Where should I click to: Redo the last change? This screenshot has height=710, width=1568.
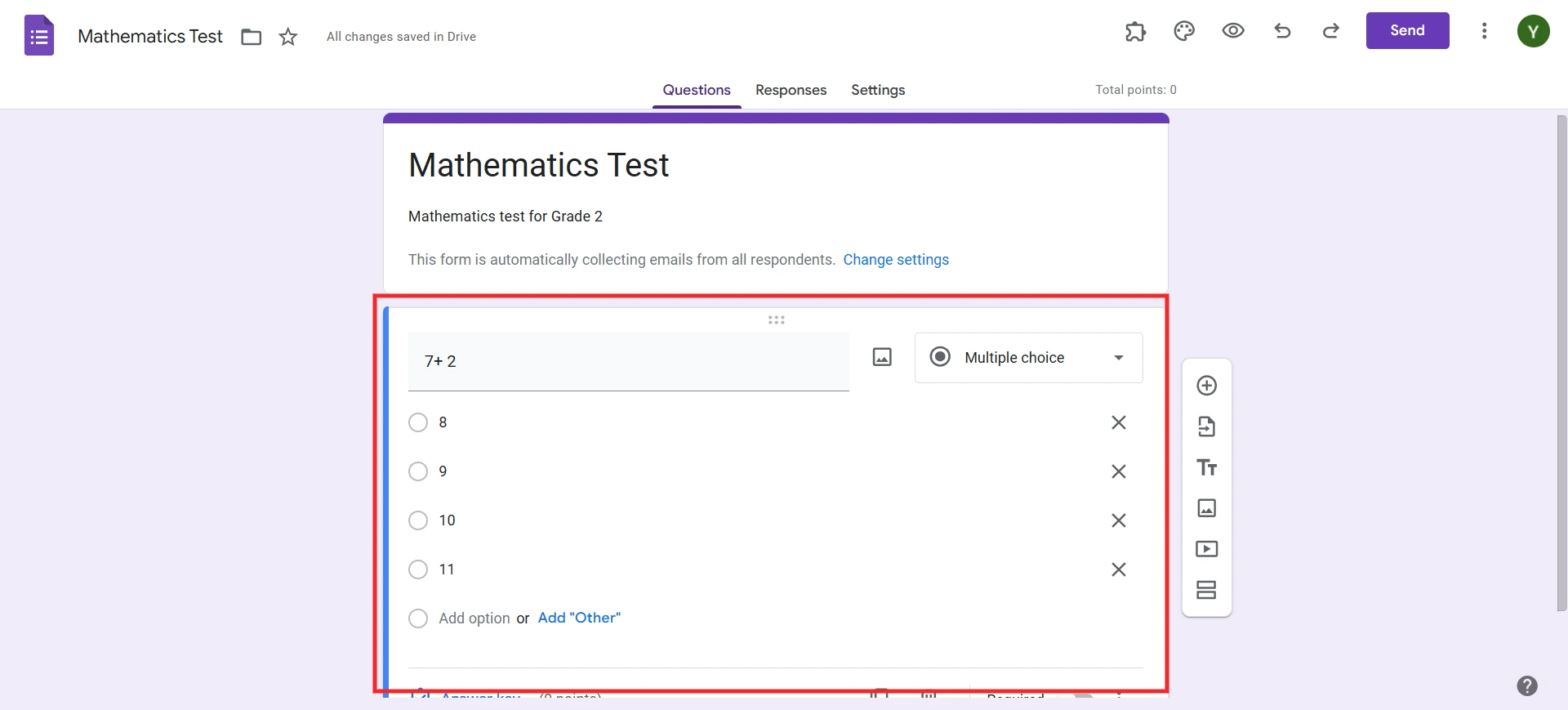coord(1330,31)
